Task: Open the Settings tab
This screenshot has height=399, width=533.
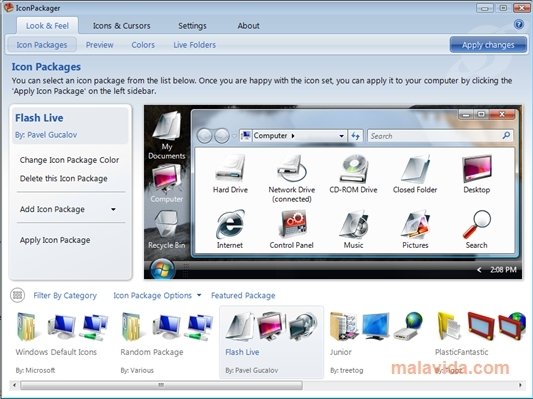Action: [192, 25]
